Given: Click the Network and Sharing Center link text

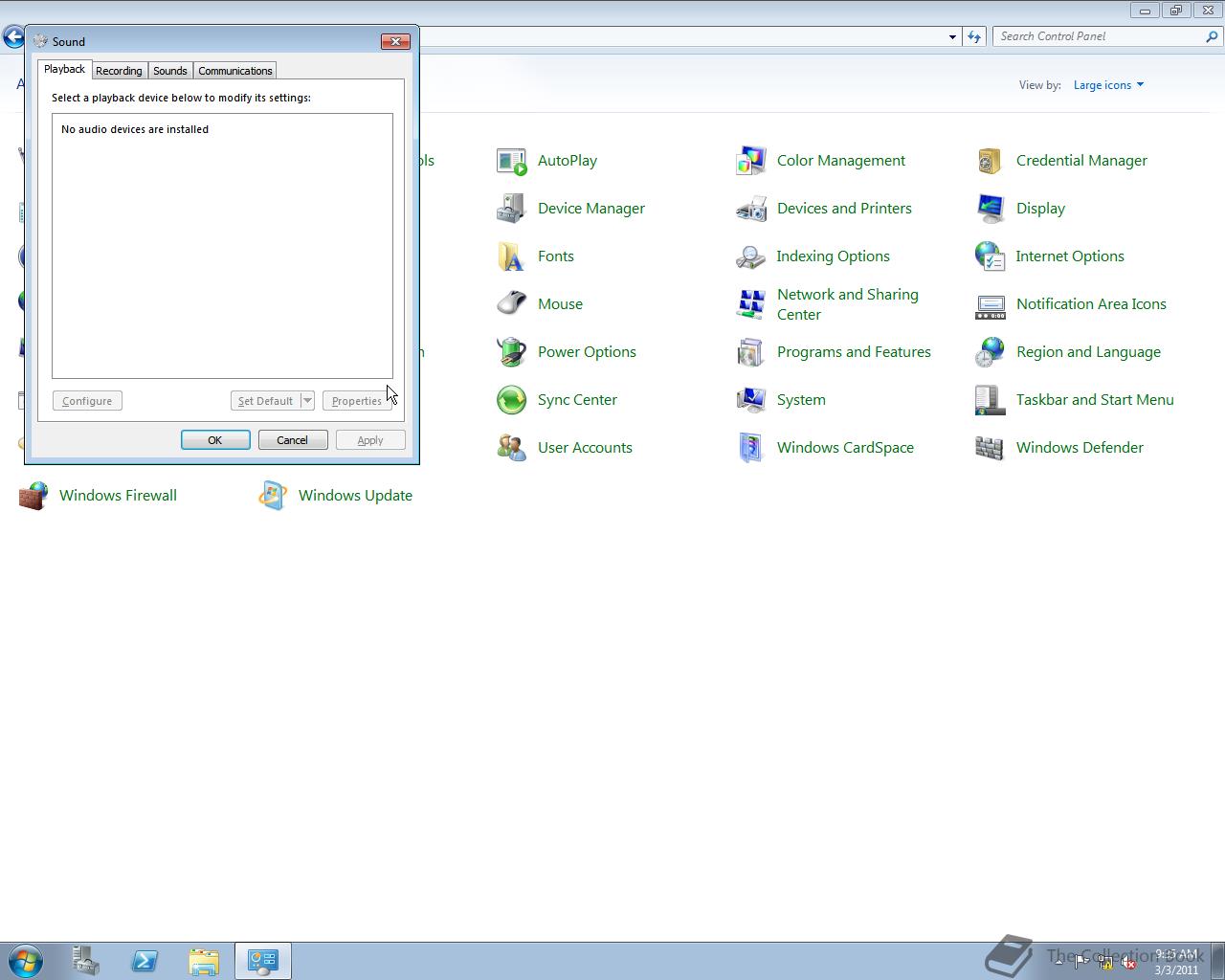Looking at the screenshot, I should 848,304.
